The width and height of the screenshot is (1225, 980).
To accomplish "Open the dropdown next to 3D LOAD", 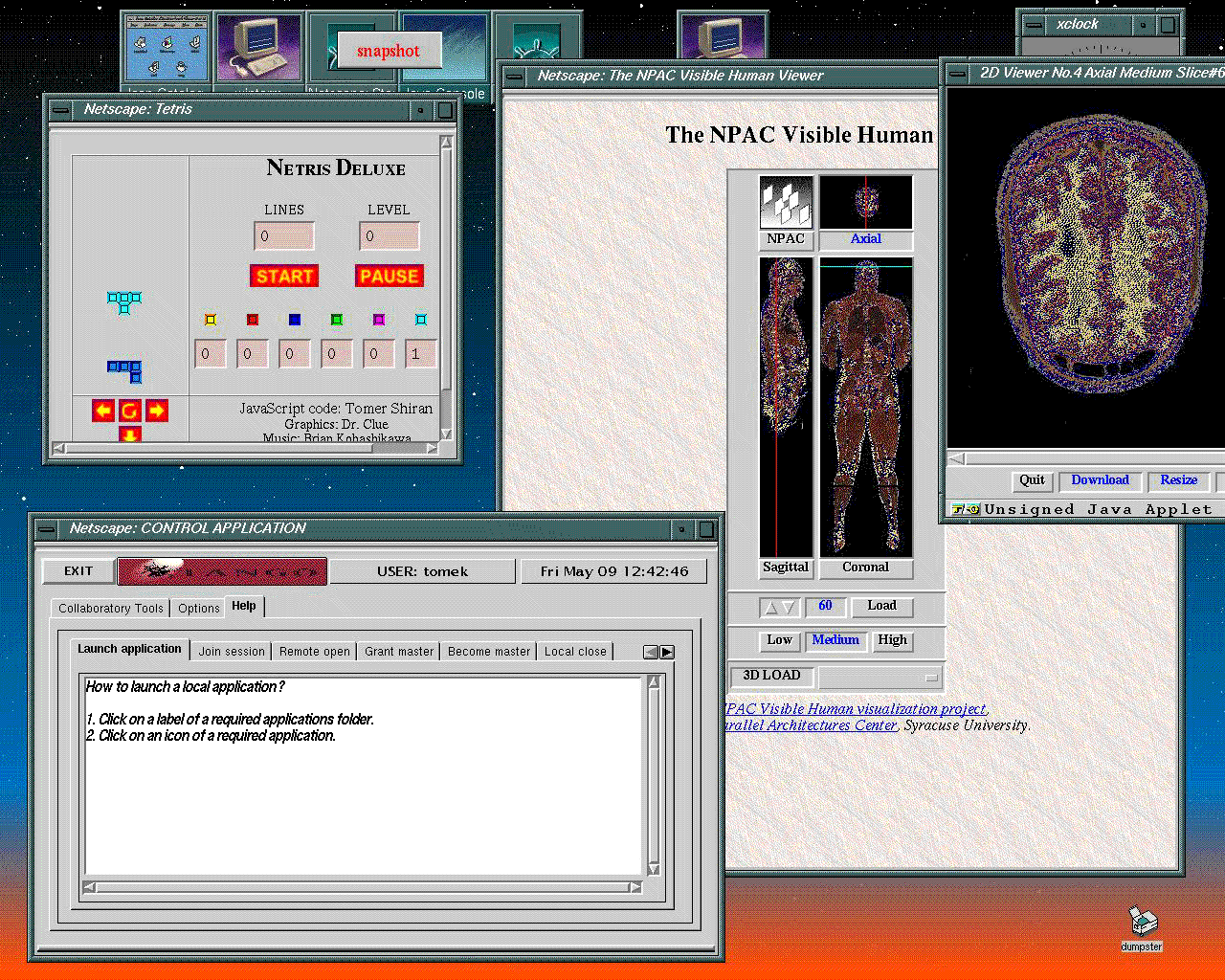I will click(880, 677).
